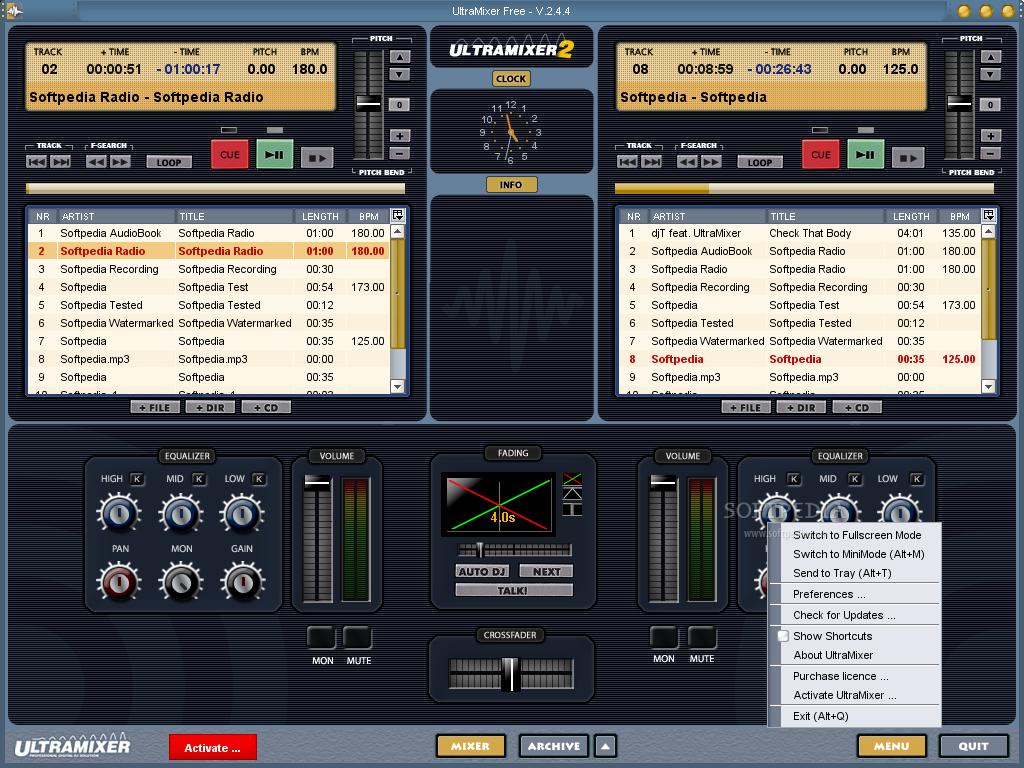Mute the left channel
Viewport: 1024px width, 768px height.
[x=358, y=637]
